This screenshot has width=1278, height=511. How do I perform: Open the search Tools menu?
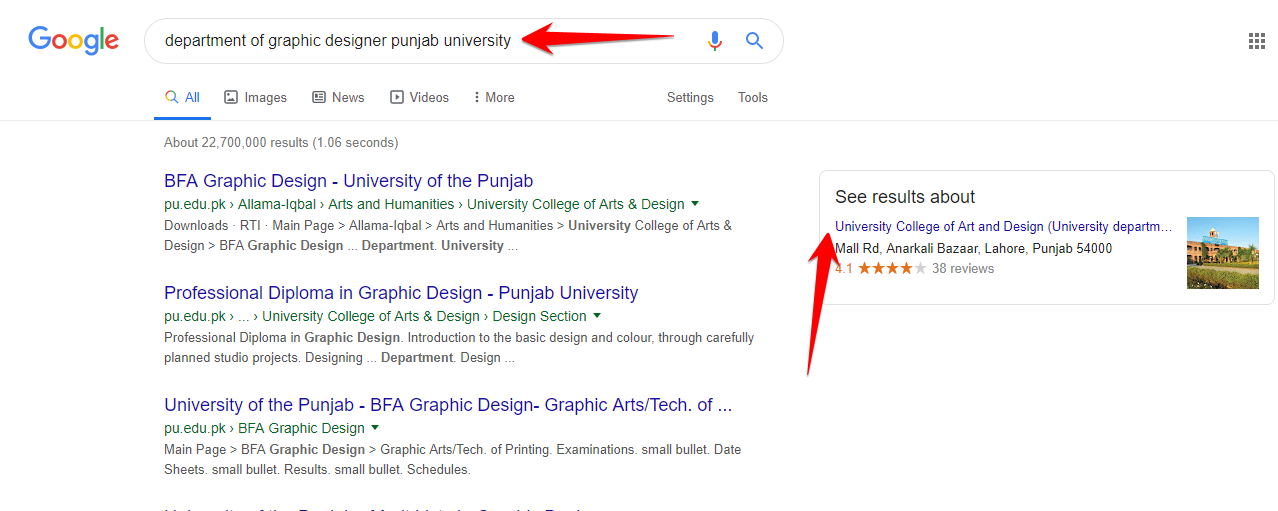[x=753, y=97]
